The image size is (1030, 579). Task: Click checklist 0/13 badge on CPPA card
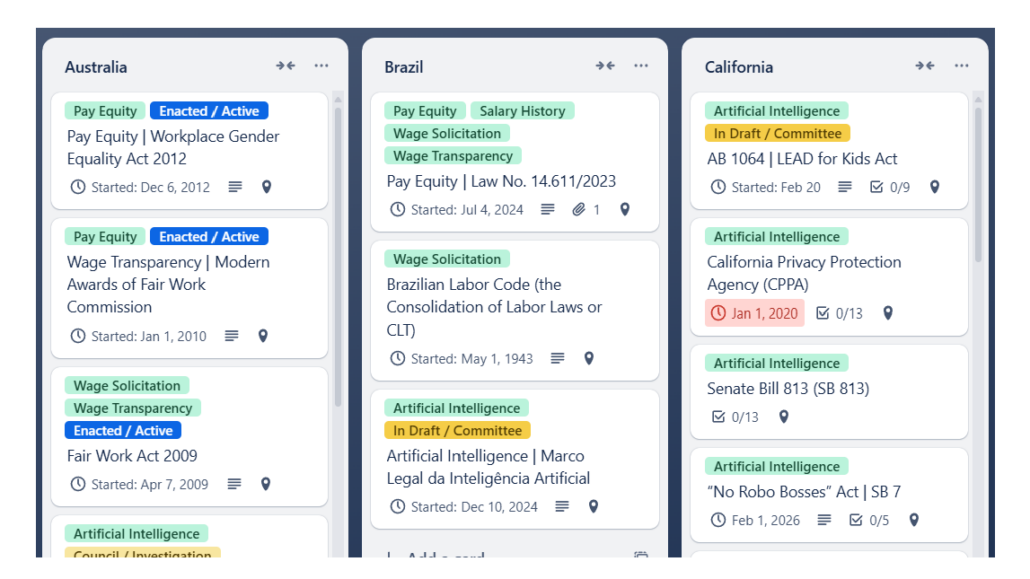[839, 313]
